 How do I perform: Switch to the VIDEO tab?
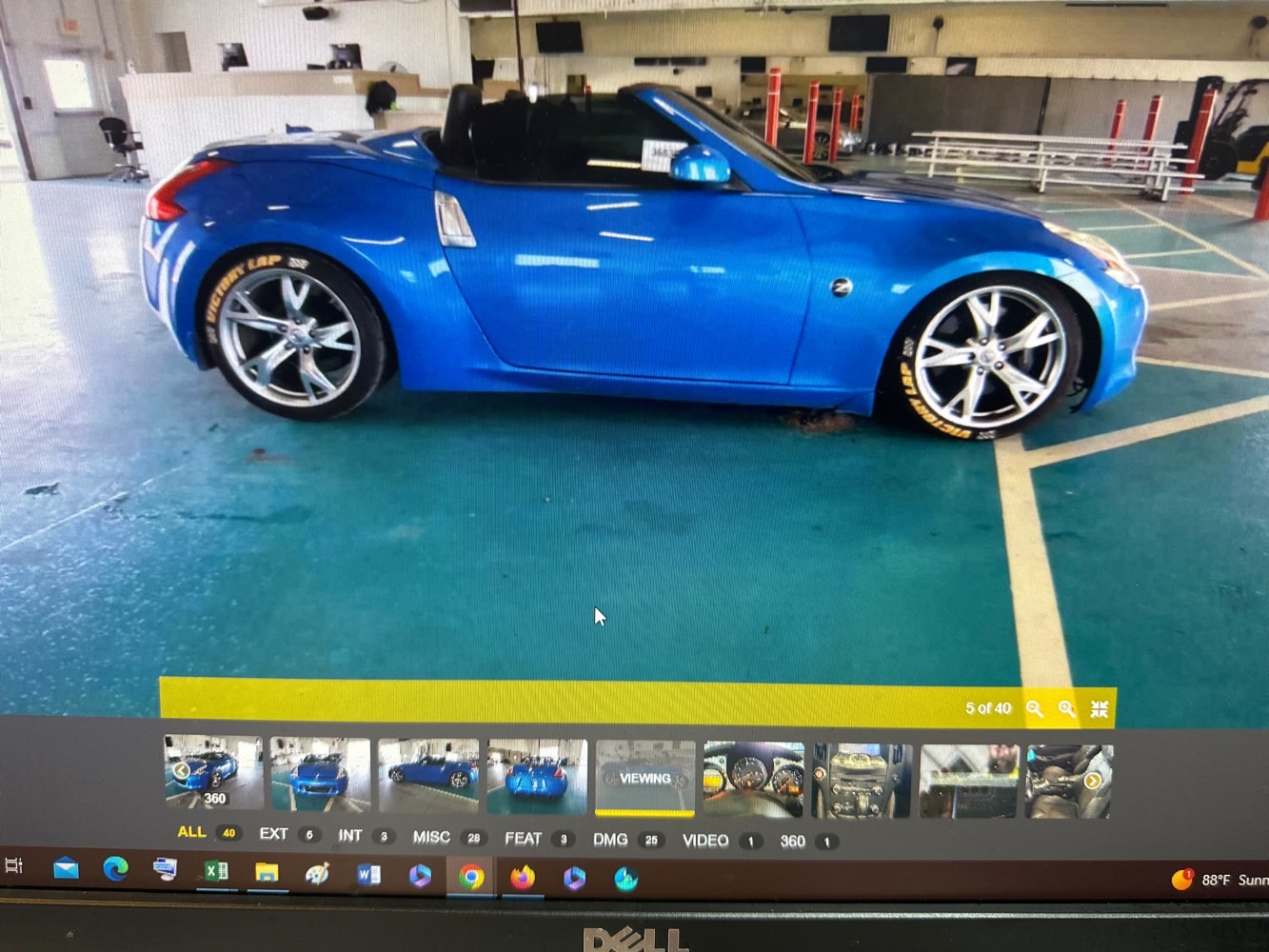[x=722, y=841]
